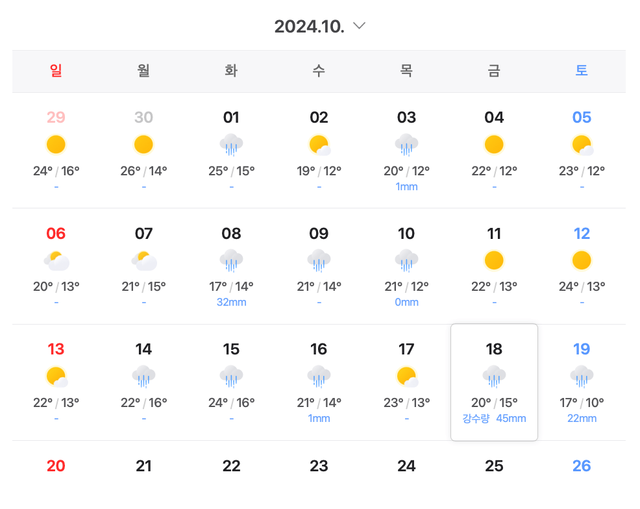This screenshot has width=640, height=509.
Task: Click the sunny icon on October 4
Action: coord(494,145)
